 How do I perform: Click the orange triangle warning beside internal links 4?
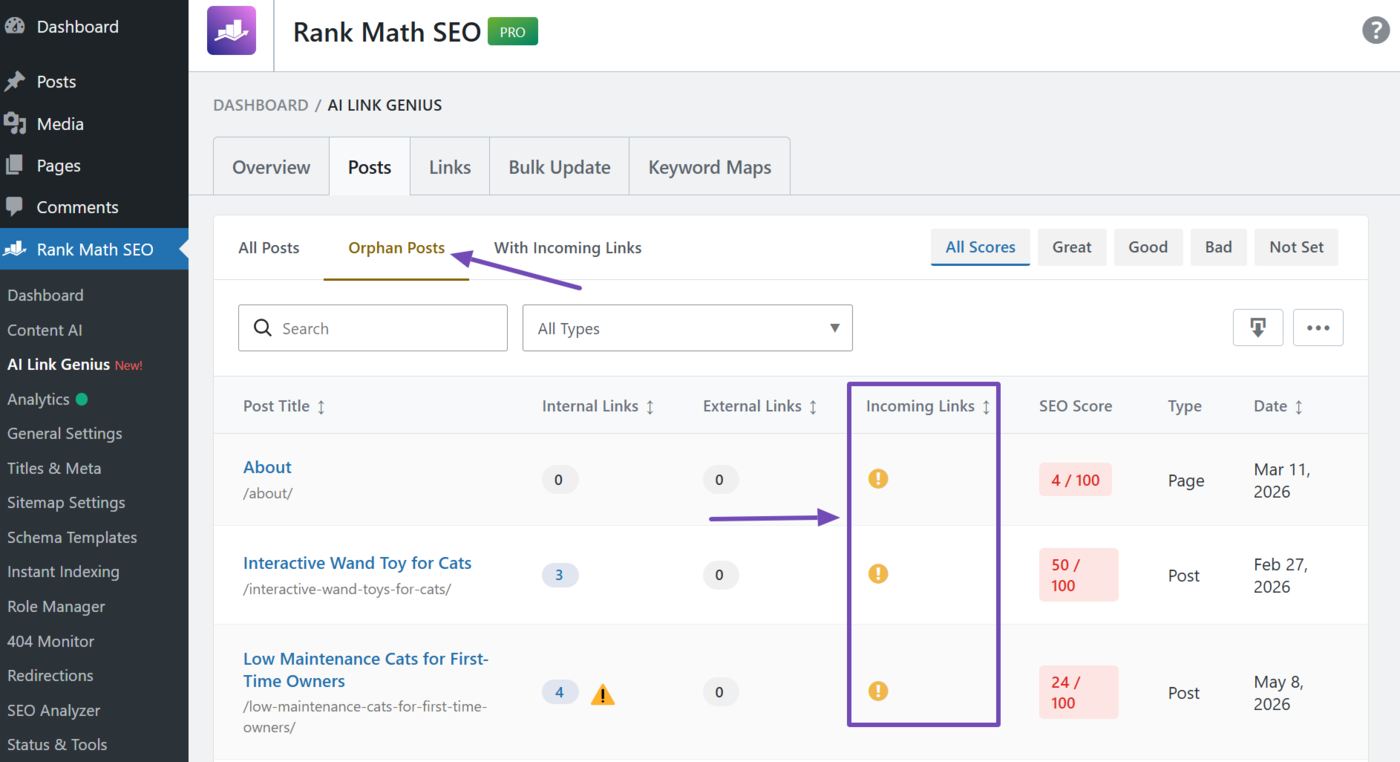[602, 694]
